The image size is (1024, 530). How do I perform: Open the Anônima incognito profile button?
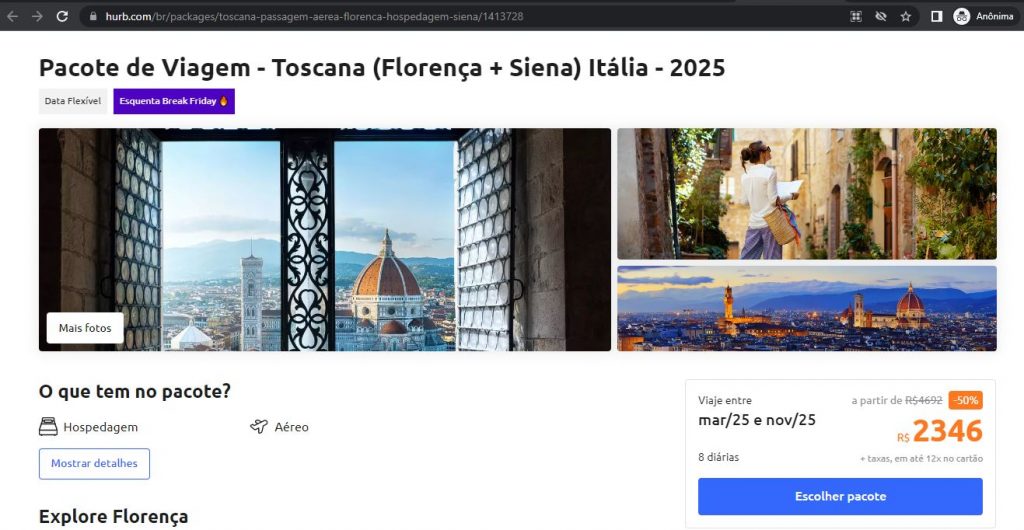tap(983, 16)
